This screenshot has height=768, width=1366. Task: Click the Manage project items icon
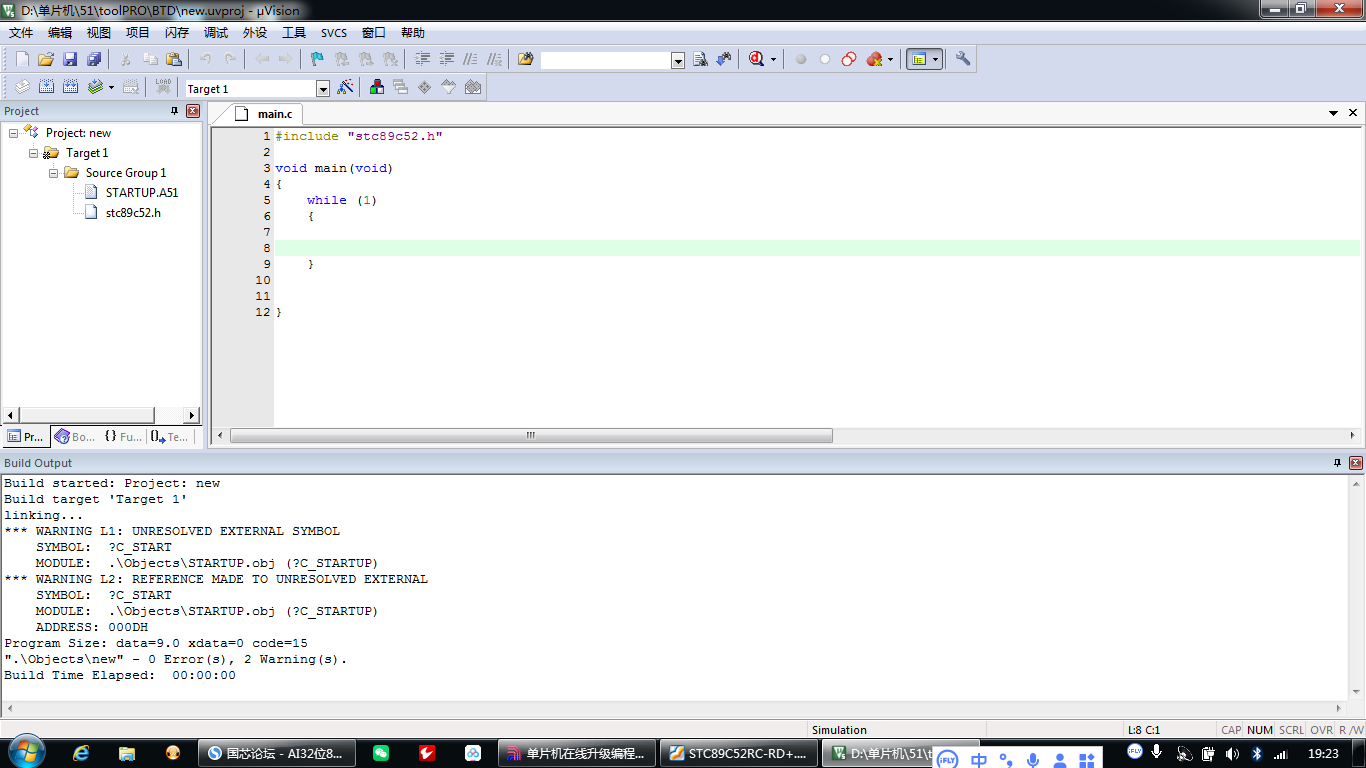pyautogui.click(x=377, y=88)
